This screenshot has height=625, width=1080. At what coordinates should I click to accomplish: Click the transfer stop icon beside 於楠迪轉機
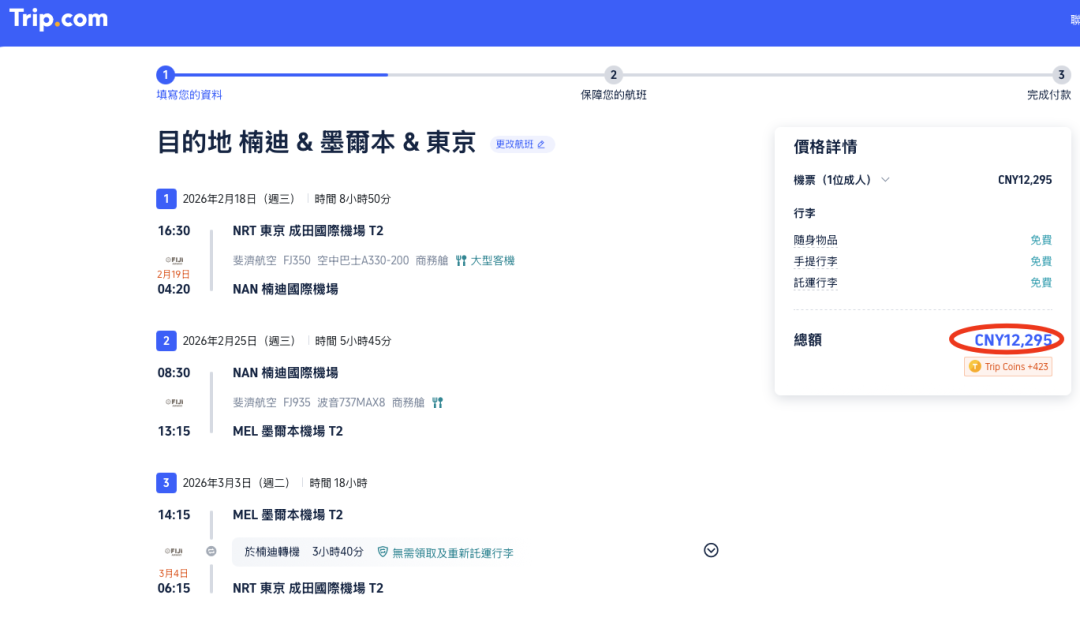(211, 551)
